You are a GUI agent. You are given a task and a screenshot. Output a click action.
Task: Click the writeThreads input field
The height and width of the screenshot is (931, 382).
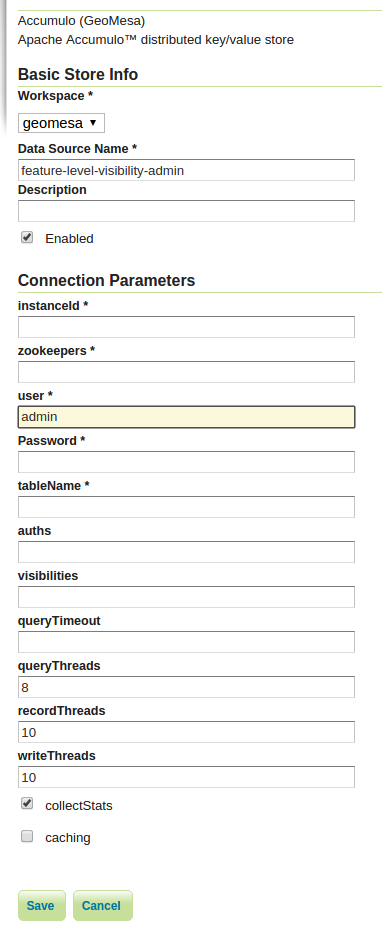tap(187, 777)
